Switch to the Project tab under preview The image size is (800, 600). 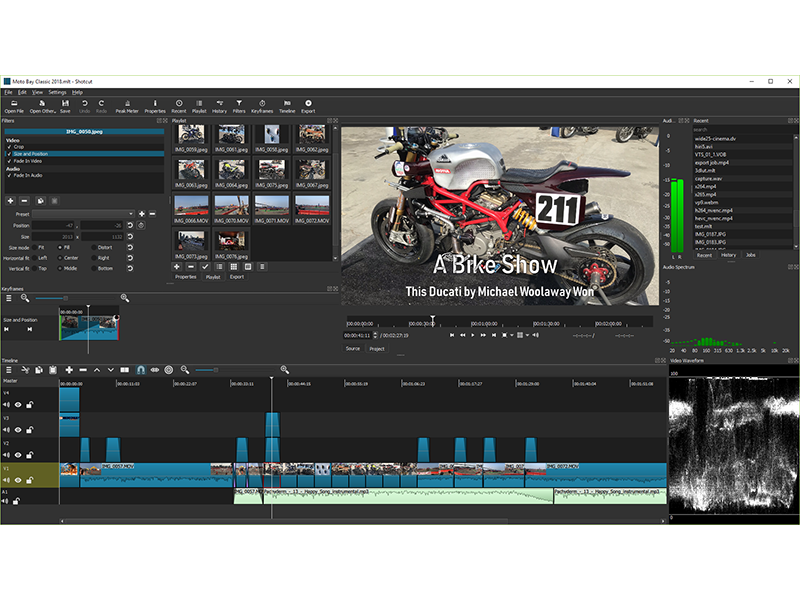(377, 349)
